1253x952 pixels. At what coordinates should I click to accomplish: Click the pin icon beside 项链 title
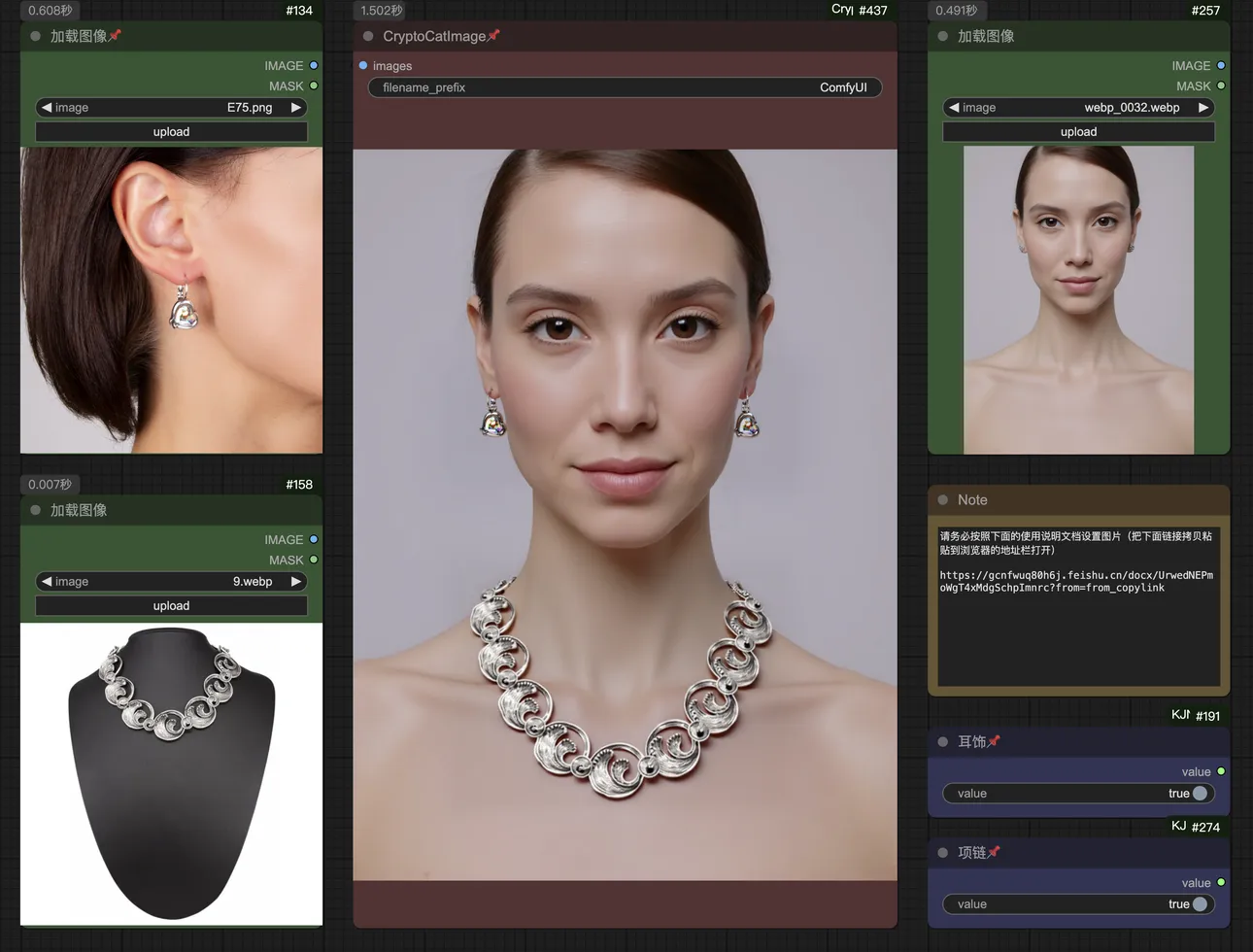994,852
